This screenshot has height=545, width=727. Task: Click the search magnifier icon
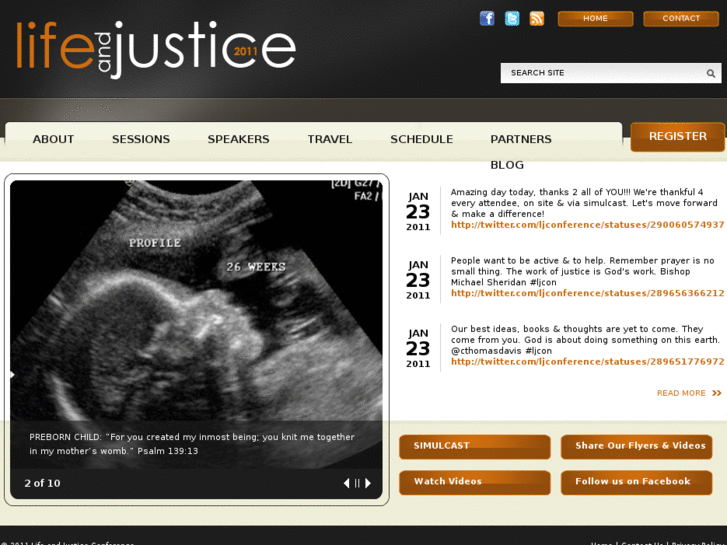pyautogui.click(x=711, y=73)
